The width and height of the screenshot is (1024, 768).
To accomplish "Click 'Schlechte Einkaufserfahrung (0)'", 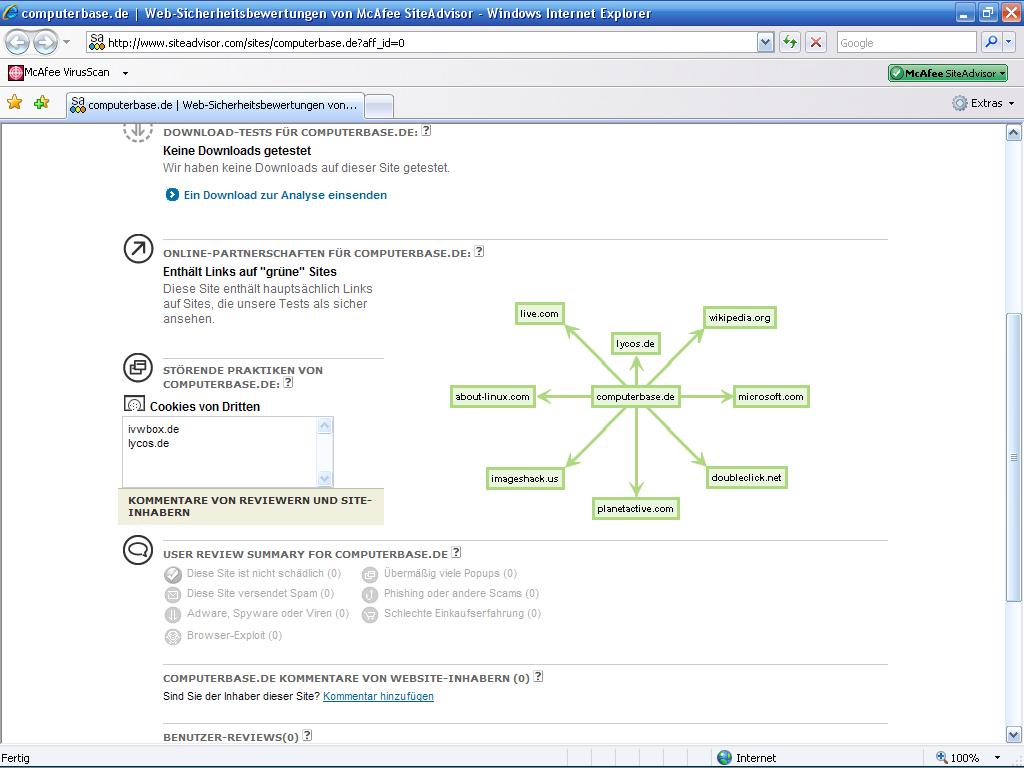I will click(462, 613).
